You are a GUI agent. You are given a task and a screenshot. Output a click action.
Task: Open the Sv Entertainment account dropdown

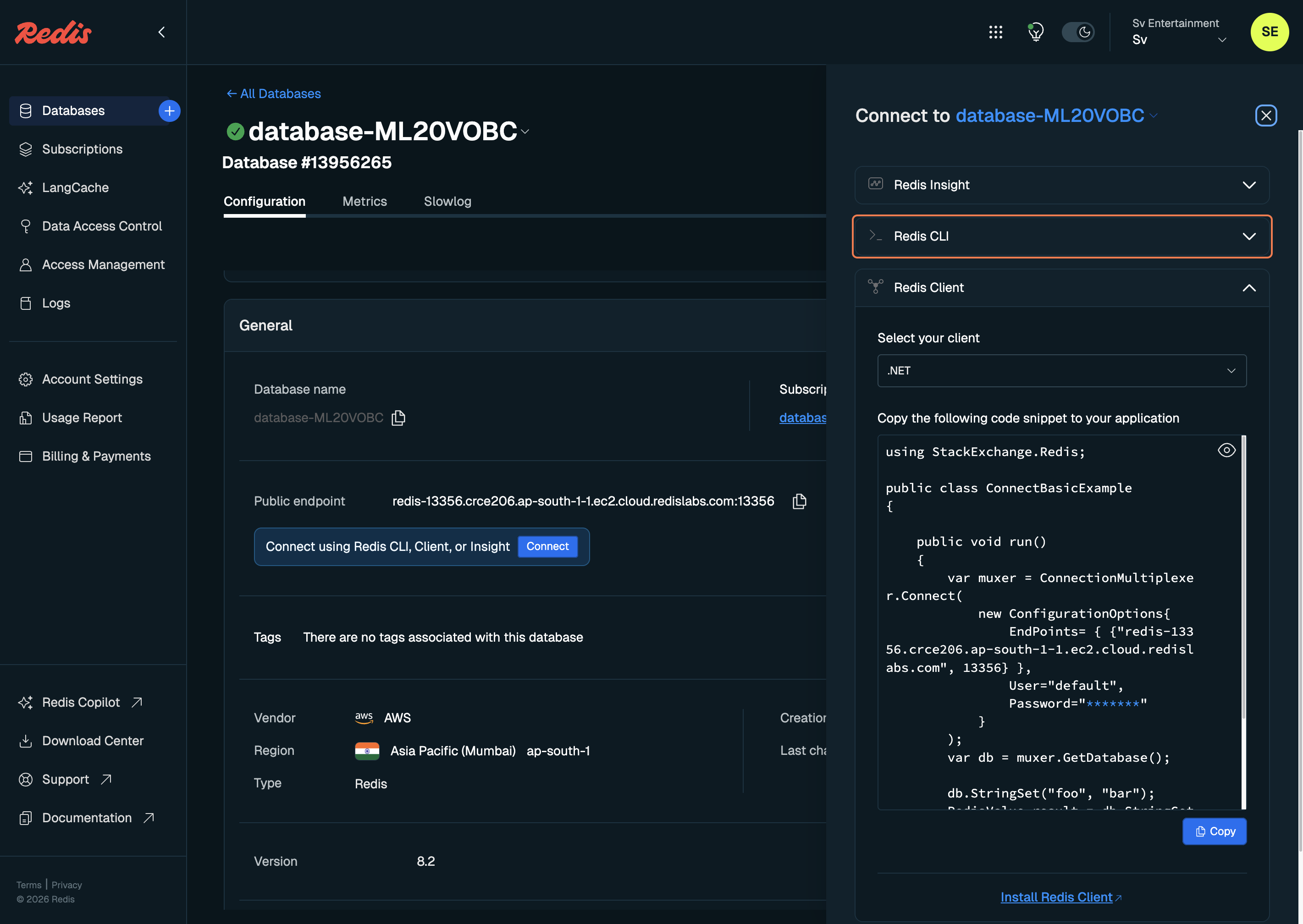(x=1178, y=32)
